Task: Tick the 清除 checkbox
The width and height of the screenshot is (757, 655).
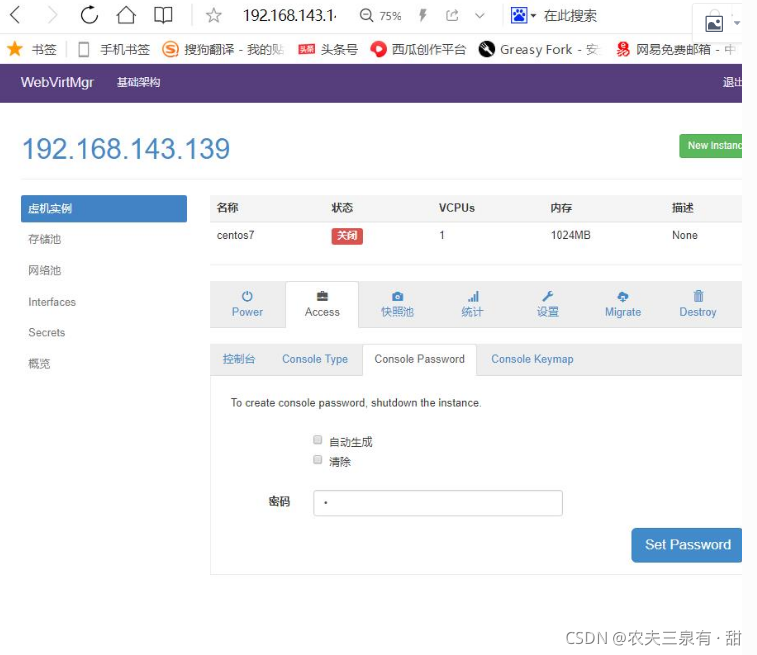Action: (x=318, y=460)
